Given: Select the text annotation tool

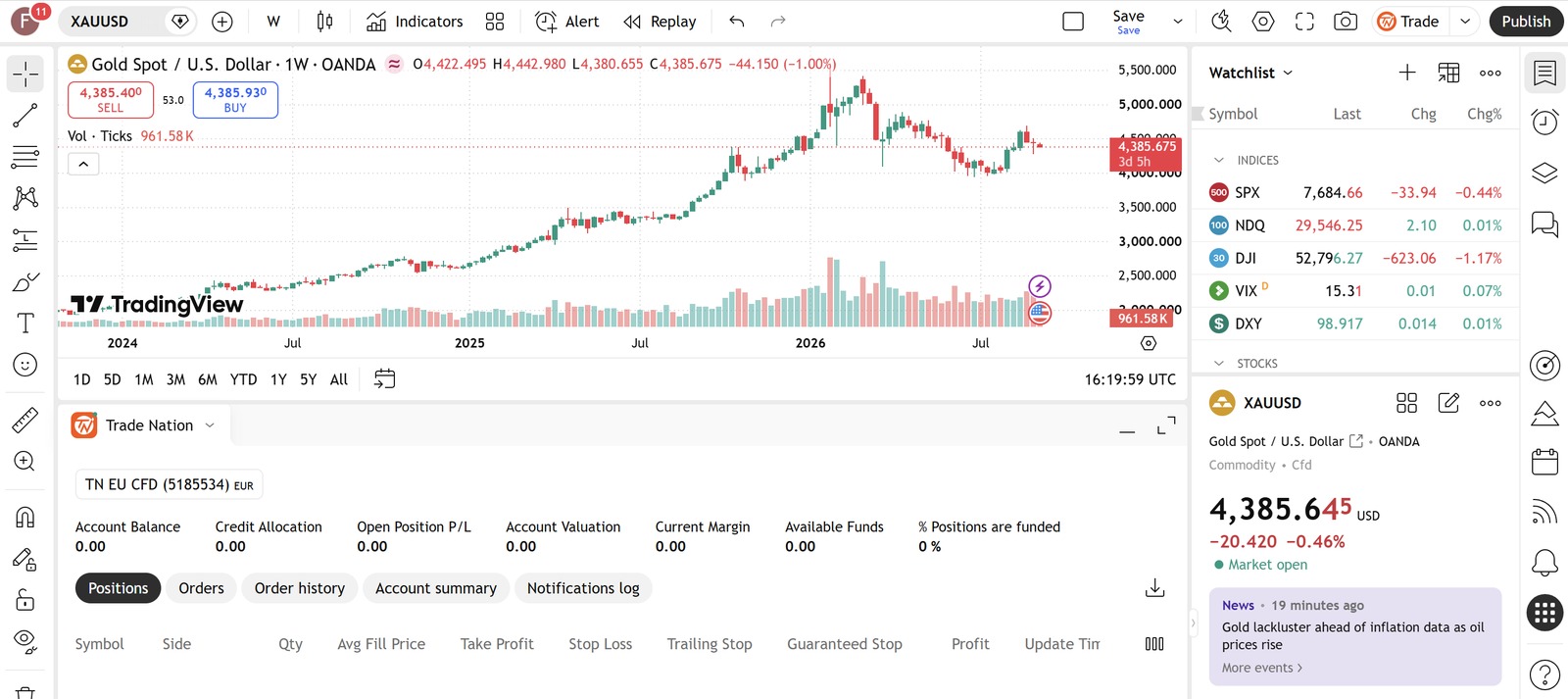Looking at the screenshot, I should pos(24,324).
